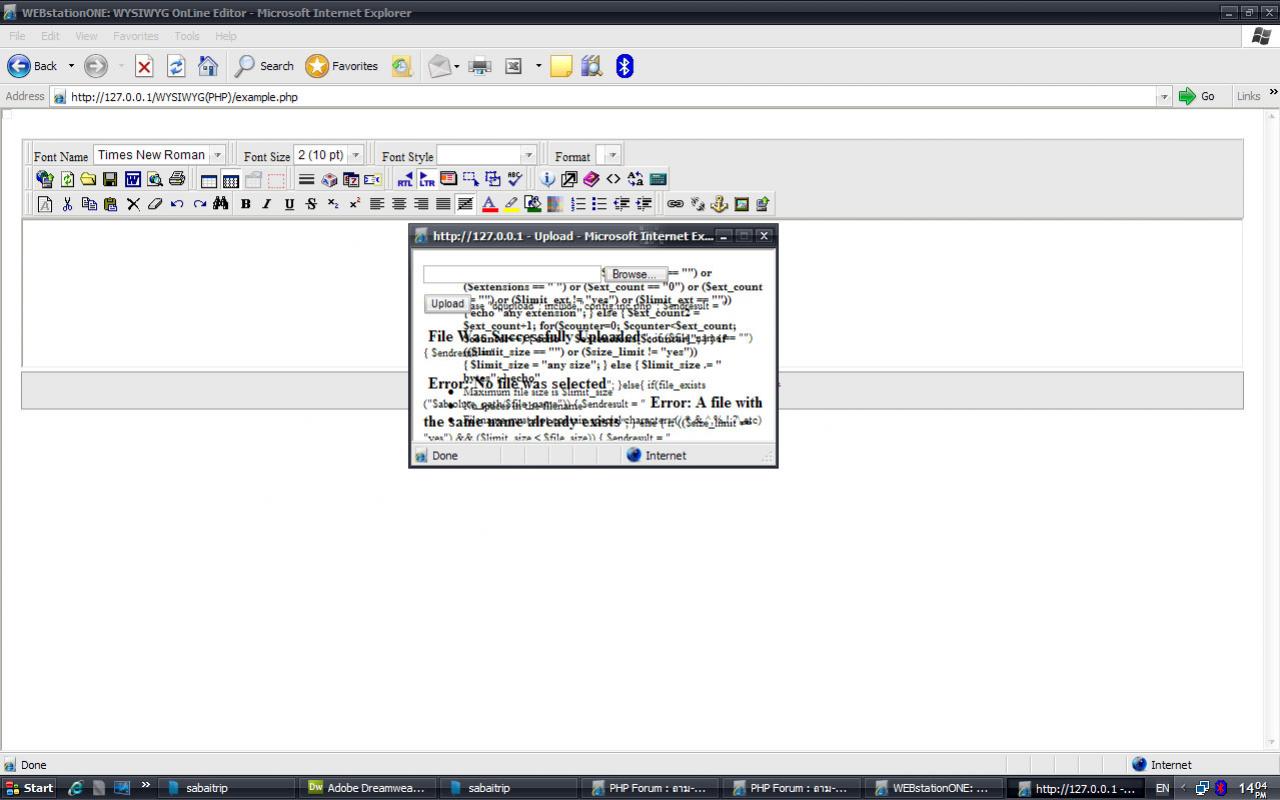1280x800 pixels.
Task: Switch to HTML source code view
Action: [613, 179]
